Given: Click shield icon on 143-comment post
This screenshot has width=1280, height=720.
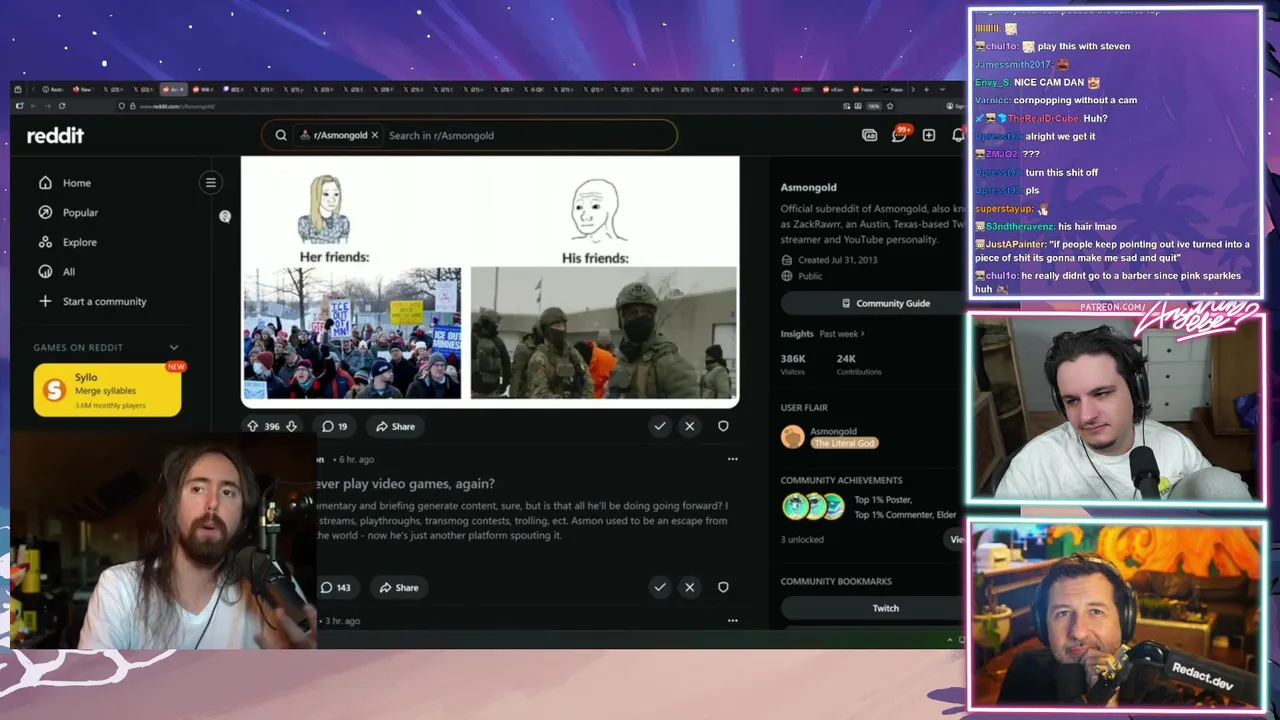Looking at the screenshot, I should tap(723, 587).
